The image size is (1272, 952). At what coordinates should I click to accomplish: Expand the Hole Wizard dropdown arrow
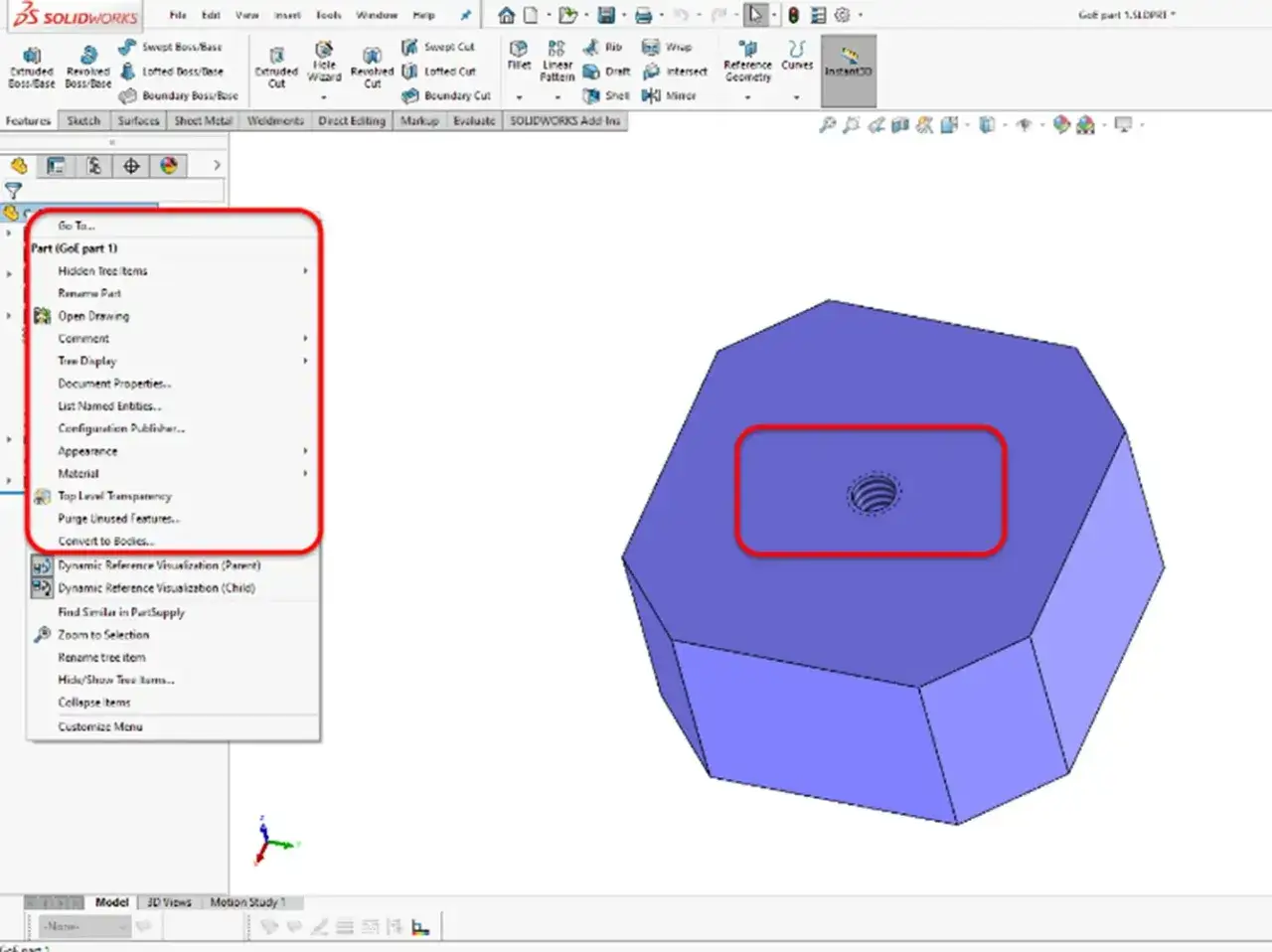pos(324,97)
